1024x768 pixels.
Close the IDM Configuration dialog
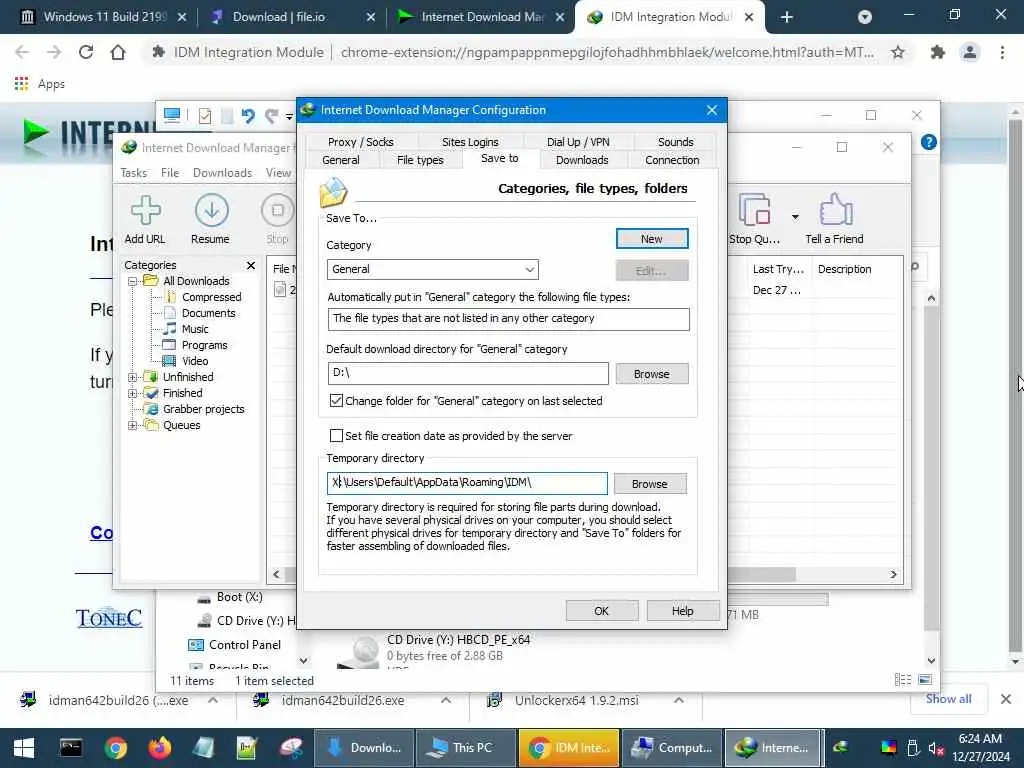point(712,110)
